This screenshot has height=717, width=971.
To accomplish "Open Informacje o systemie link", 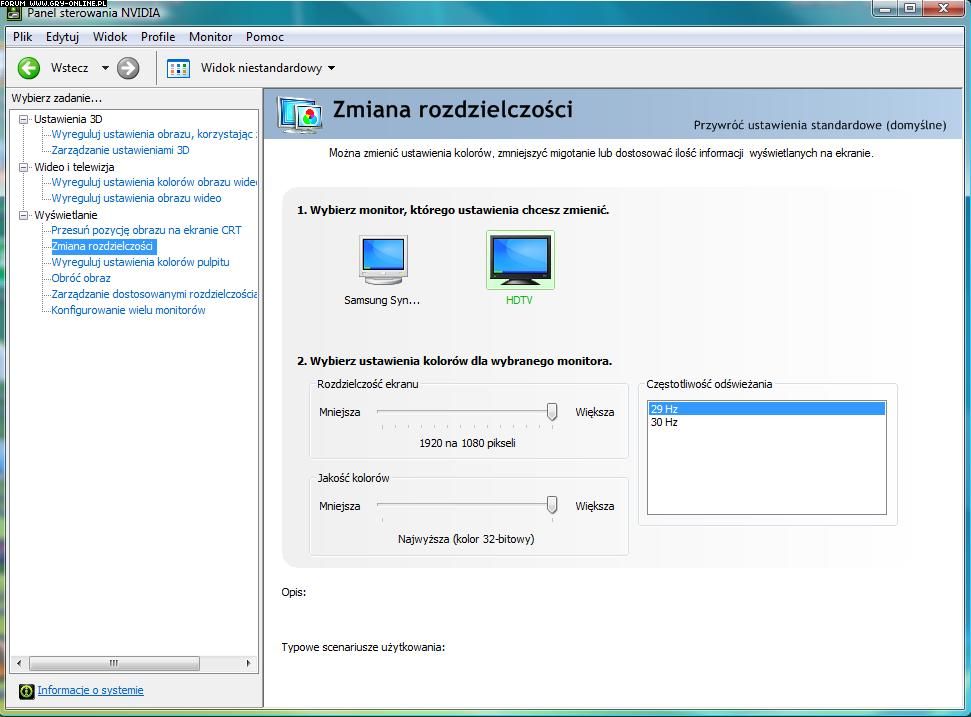I will click(x=90, y=690).
